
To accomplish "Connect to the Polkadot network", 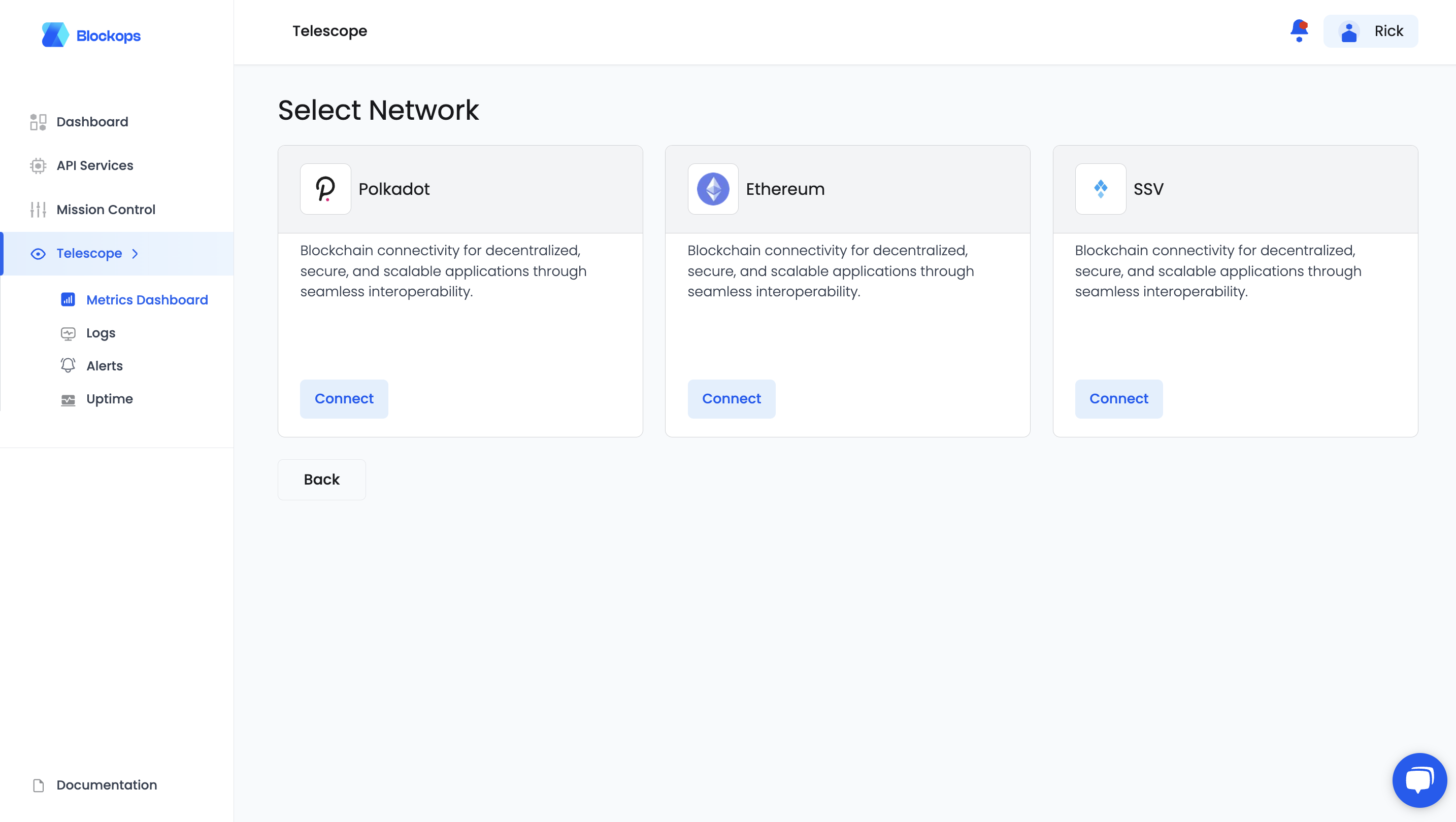I will 344,398.
